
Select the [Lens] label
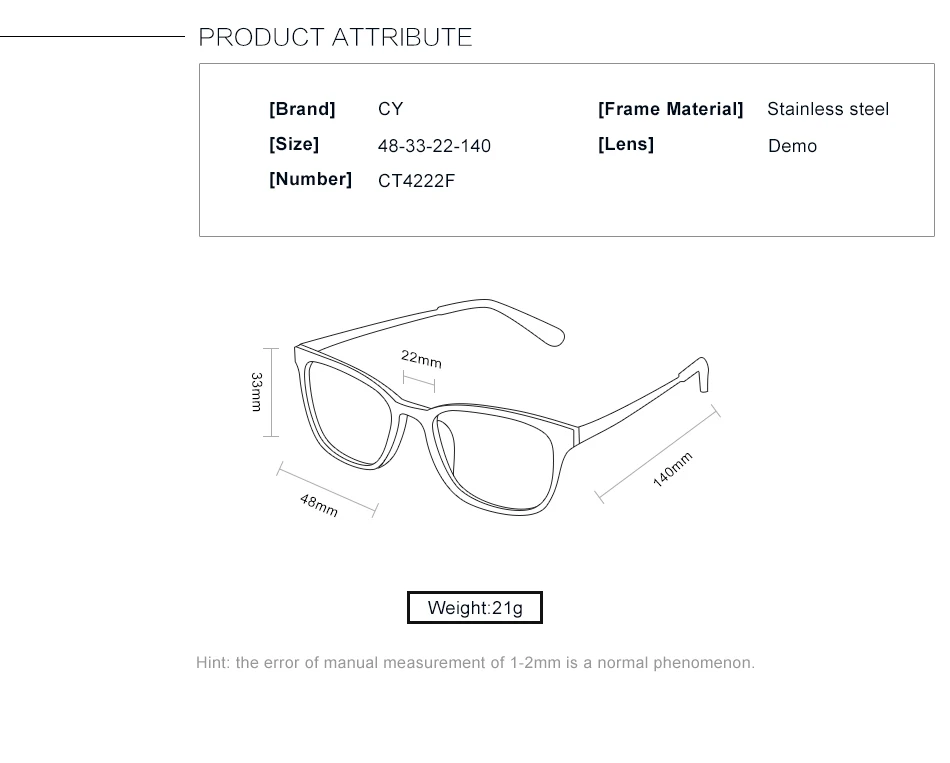[x=626, y=144]
